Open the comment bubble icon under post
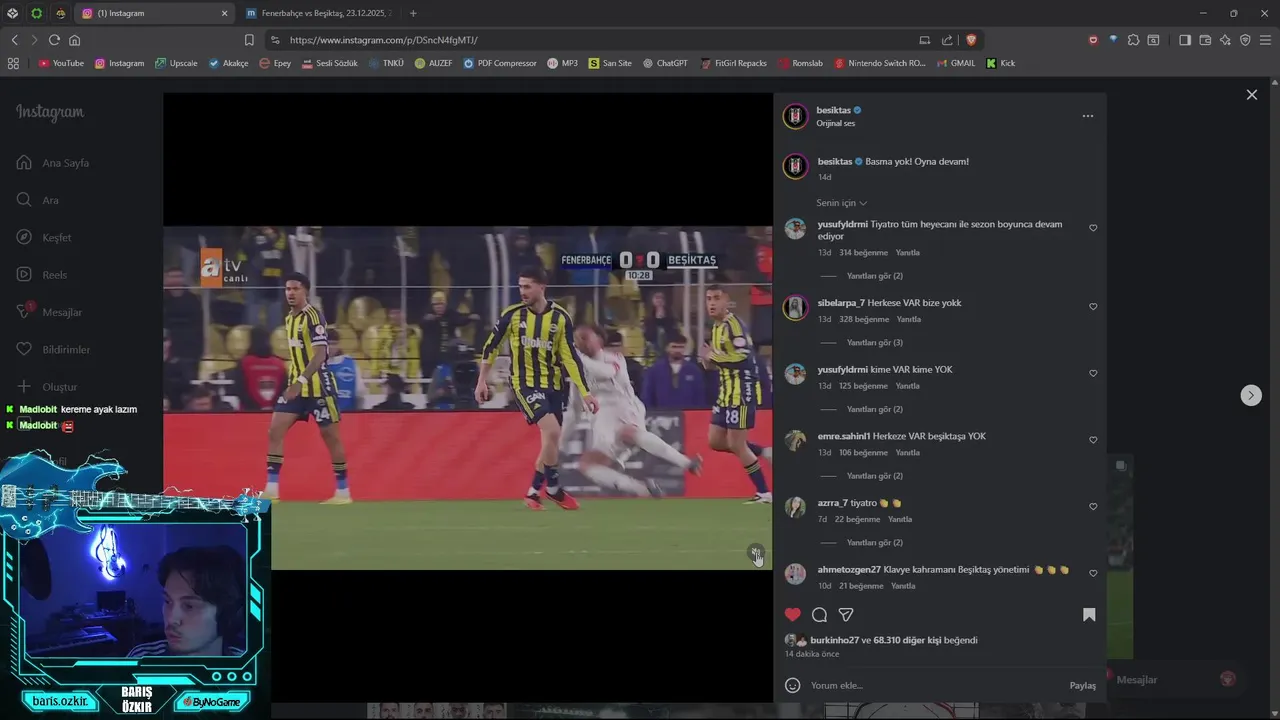Image resolution: width=1280 pixels, height=720 pixels. point(820,615)
